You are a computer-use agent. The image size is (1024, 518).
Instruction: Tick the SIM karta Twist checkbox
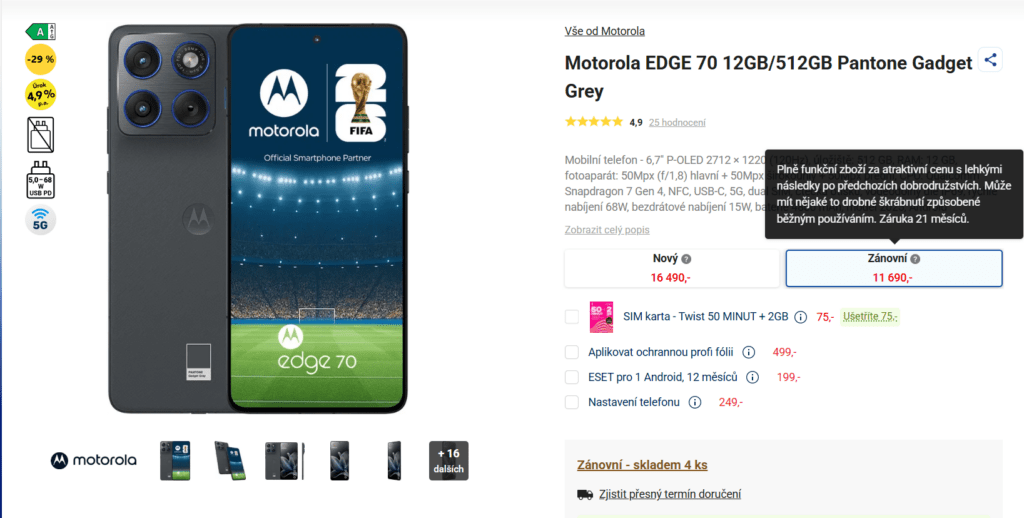pyautogui.click(x=572, y=317)
